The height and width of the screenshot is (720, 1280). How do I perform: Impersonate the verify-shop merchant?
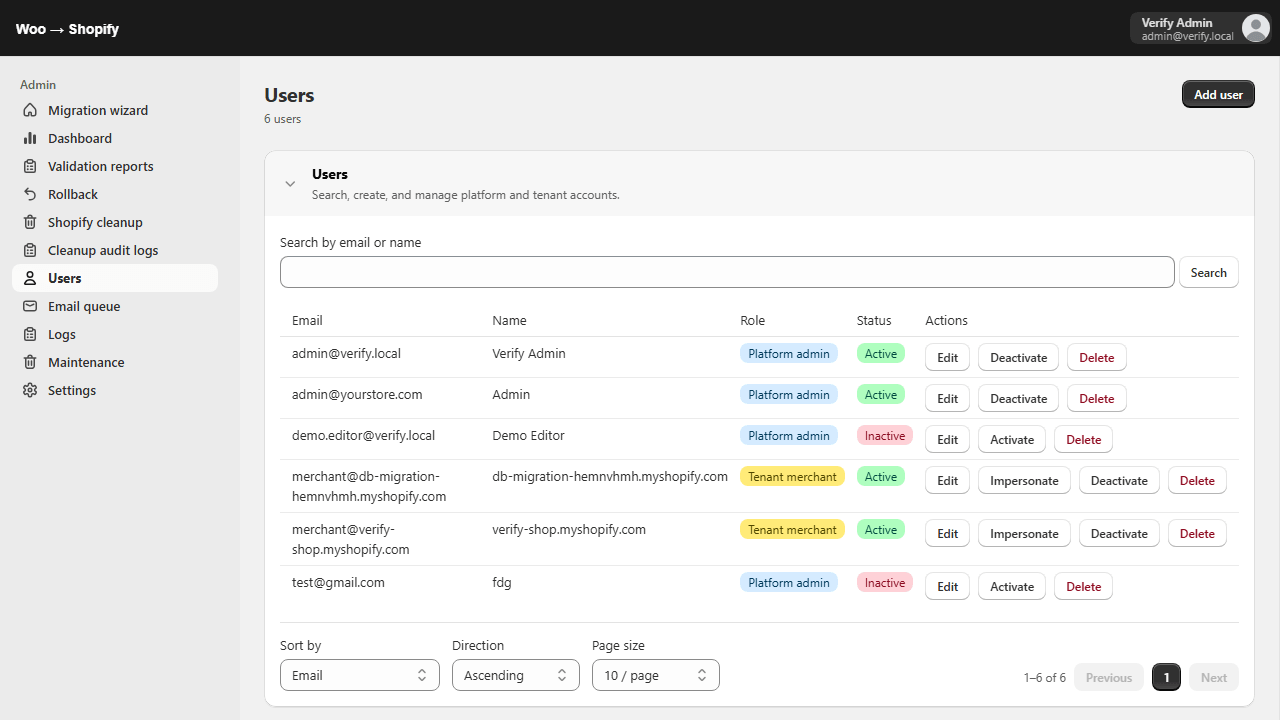pos(1024,533)
